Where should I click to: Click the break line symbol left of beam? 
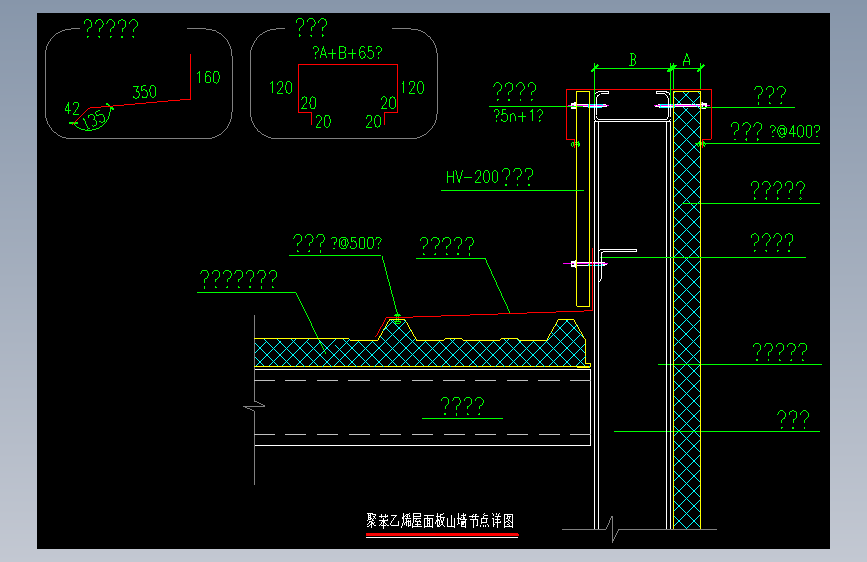(254, 407)
